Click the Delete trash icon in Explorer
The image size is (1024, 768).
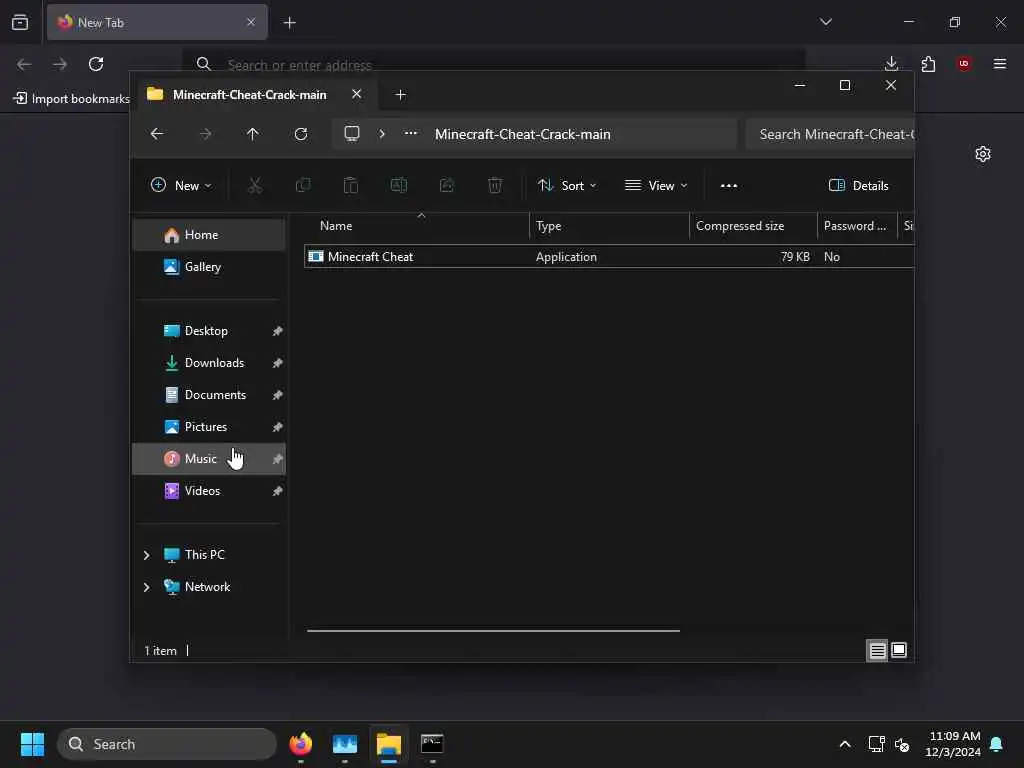495,185
